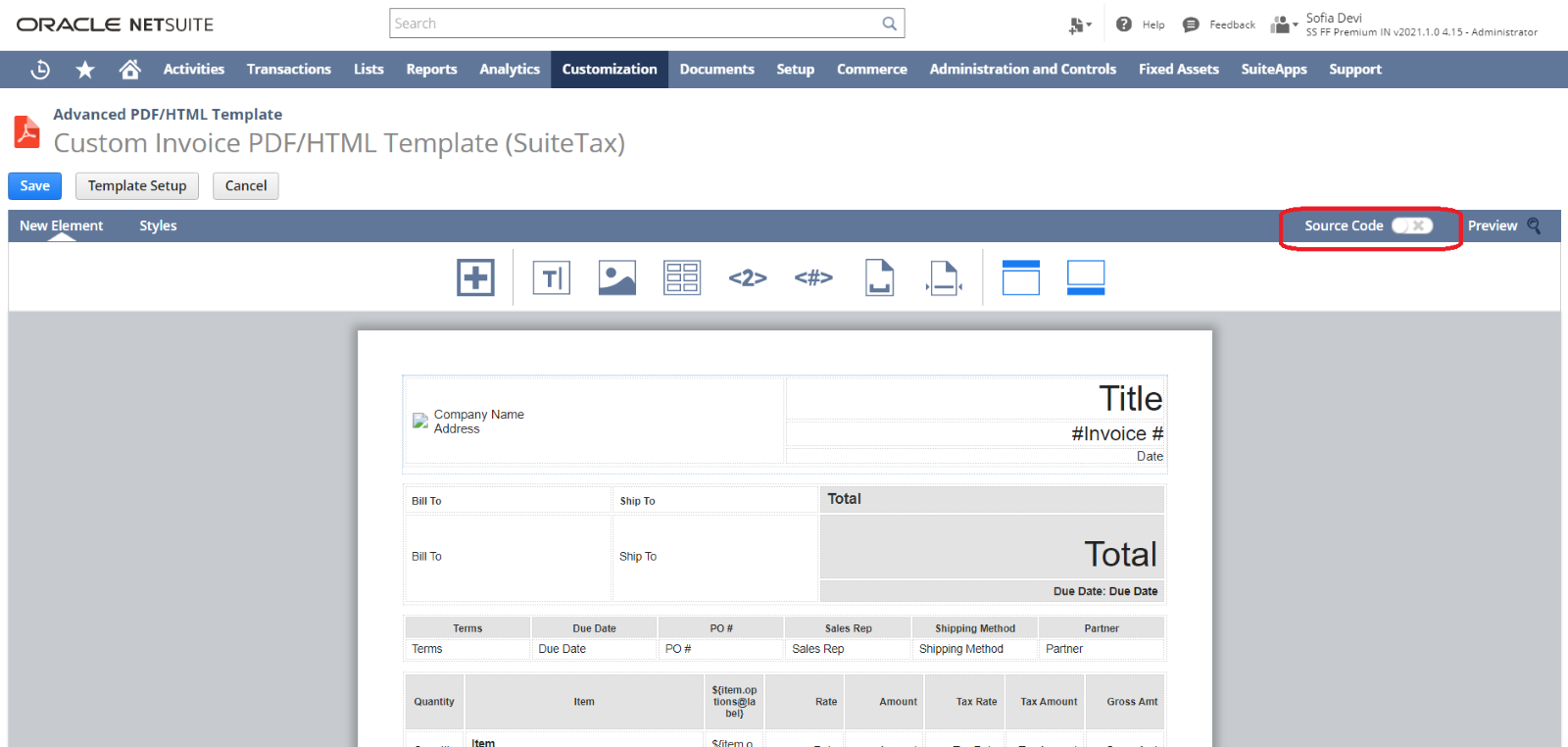
Task: Select the text field element icon
Action: coord(551,277)
